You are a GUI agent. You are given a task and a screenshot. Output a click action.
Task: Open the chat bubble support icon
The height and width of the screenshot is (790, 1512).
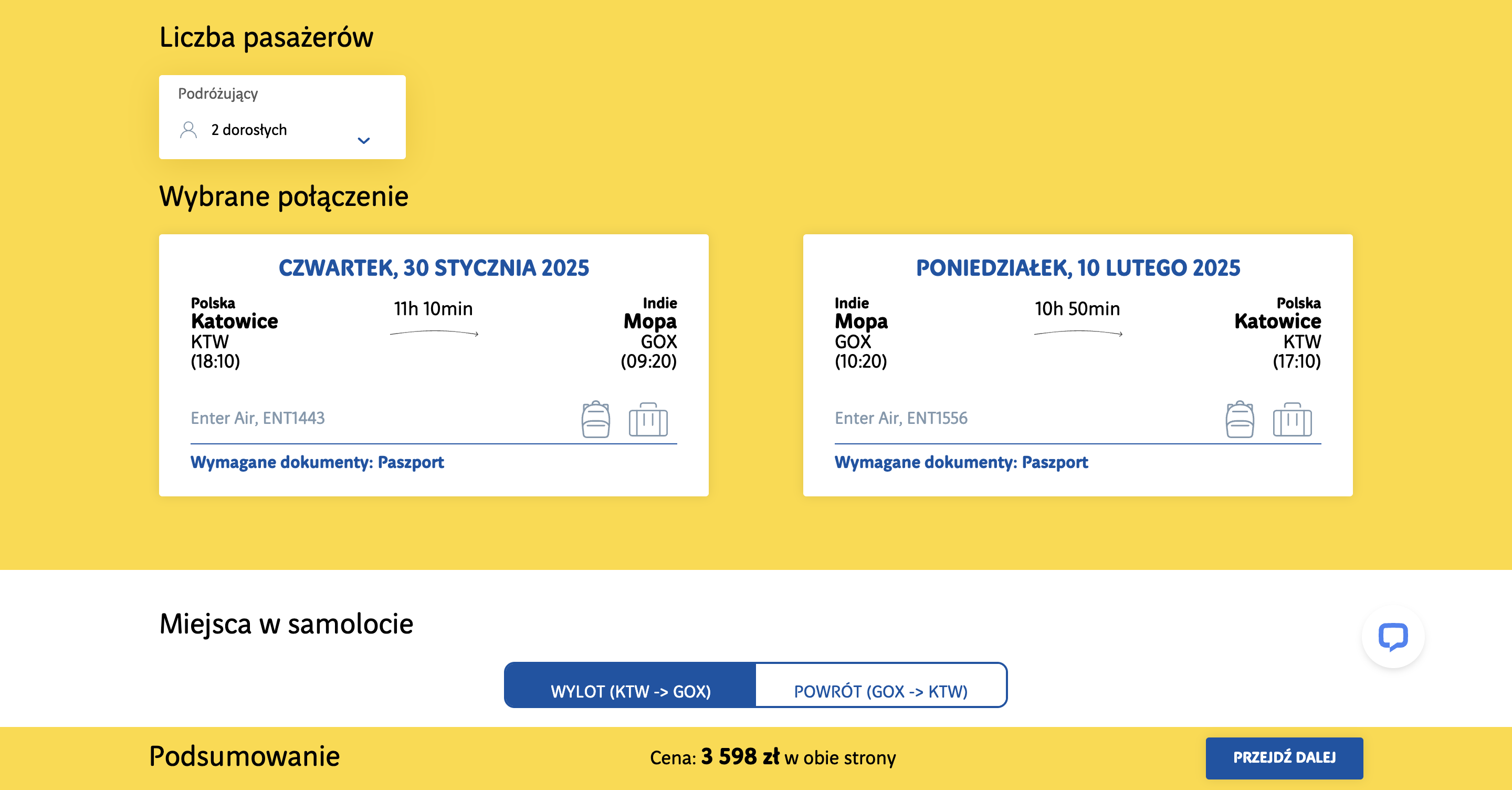coord(1393,637)
